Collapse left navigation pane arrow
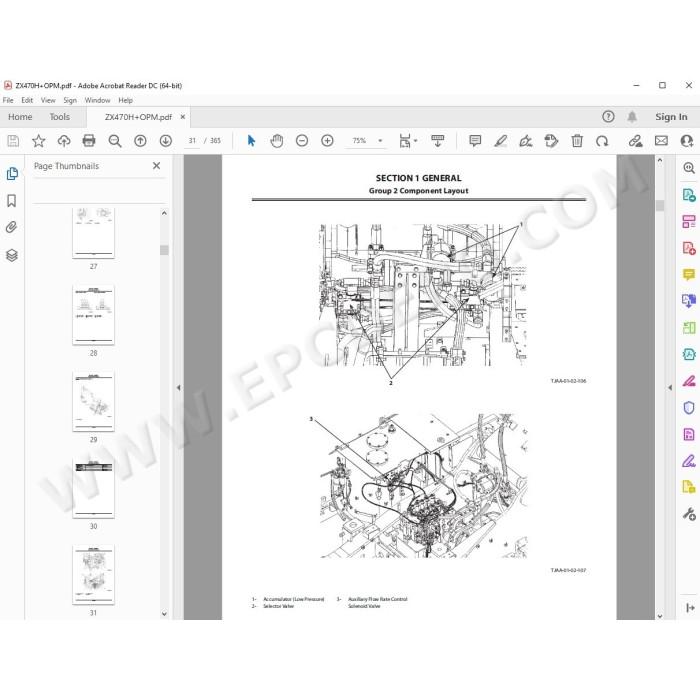 click(179, 388)
